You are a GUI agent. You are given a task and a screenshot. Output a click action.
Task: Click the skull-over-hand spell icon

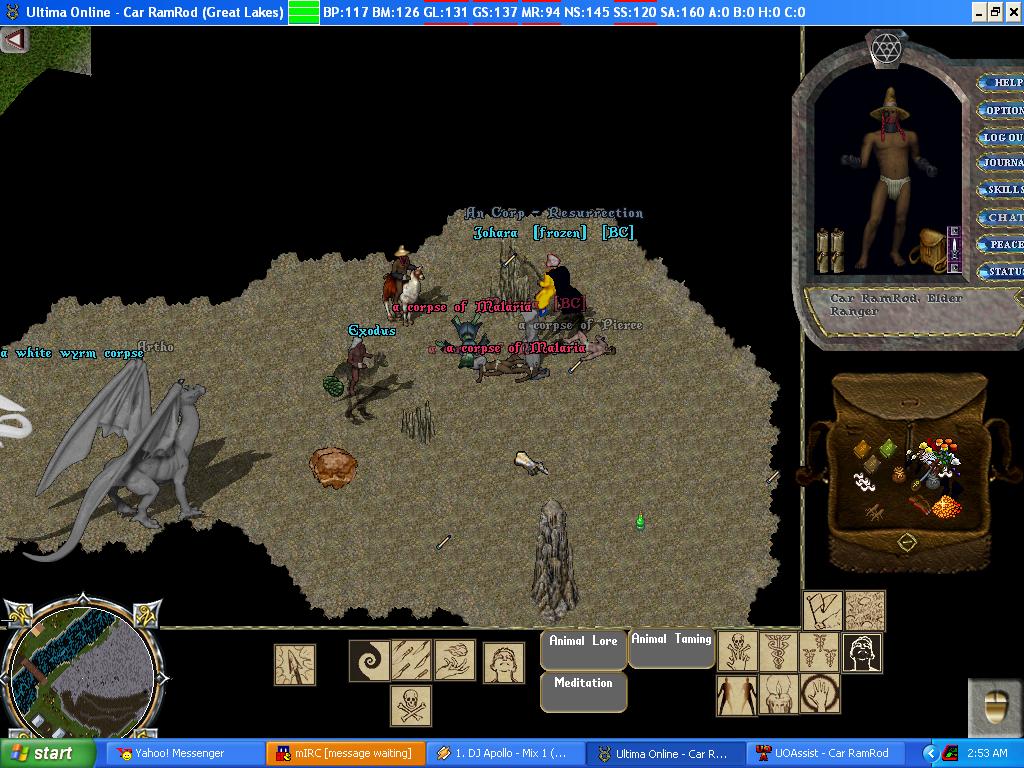pos(738,651)
